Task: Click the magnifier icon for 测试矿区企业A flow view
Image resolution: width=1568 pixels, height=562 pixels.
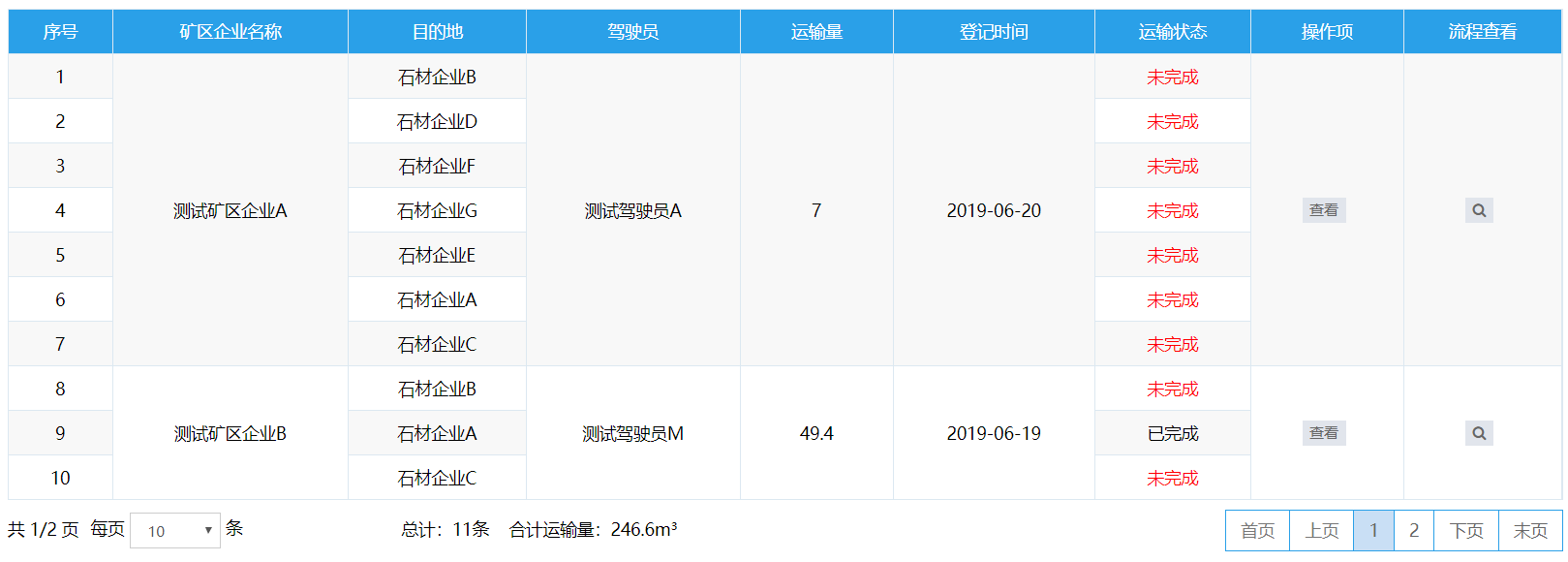Action: pos(1479,210)
